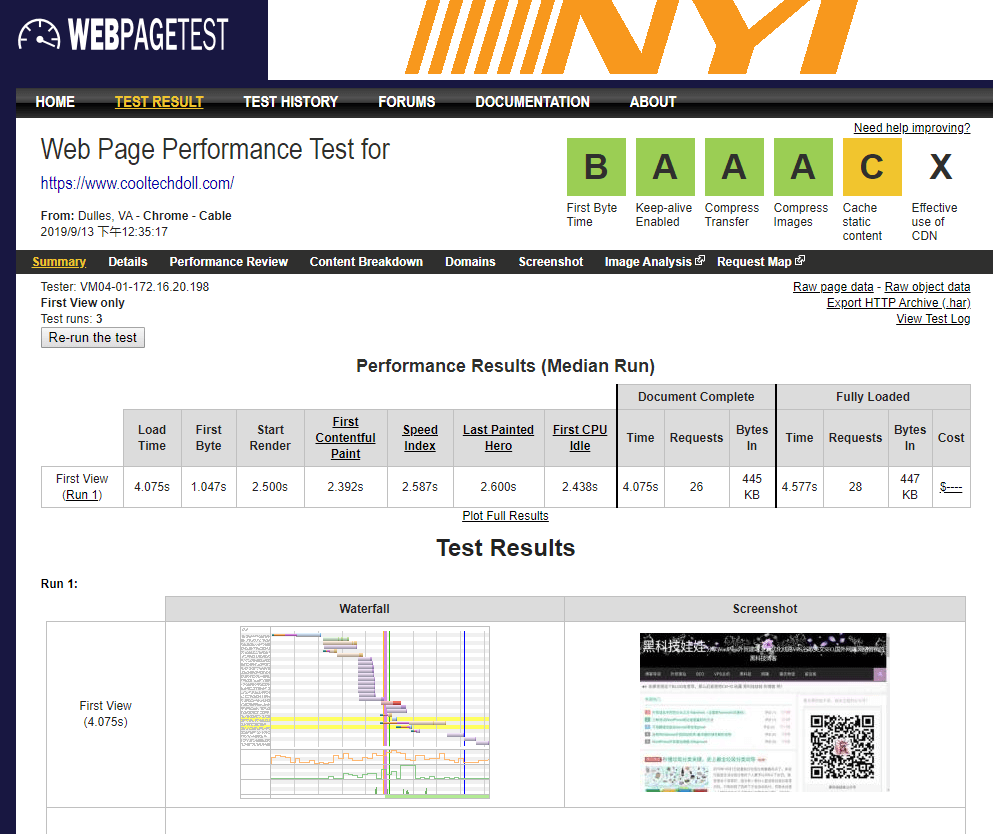This screenshot has height=834, width=993.
Task: Click the Plot Full Results link
Action: pos(505,515)
